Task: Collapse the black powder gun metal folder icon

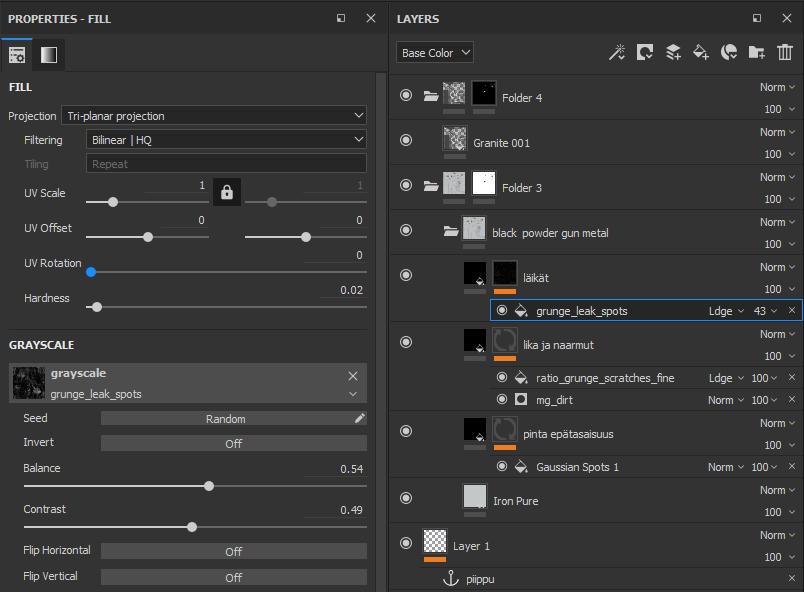Action: click(451, 231)
